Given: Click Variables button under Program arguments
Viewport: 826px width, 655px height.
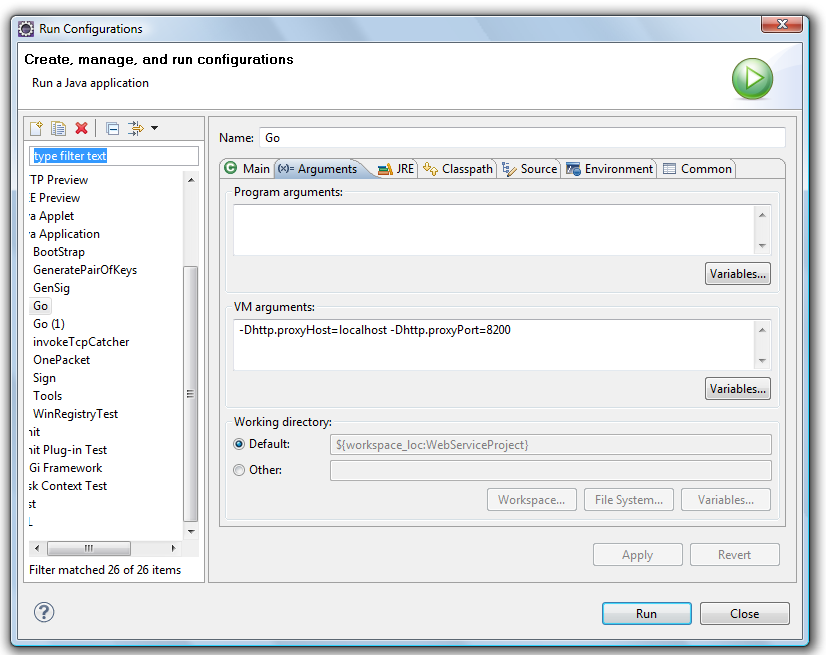Looking at the screenshot, I should click(x=737, y=273).
